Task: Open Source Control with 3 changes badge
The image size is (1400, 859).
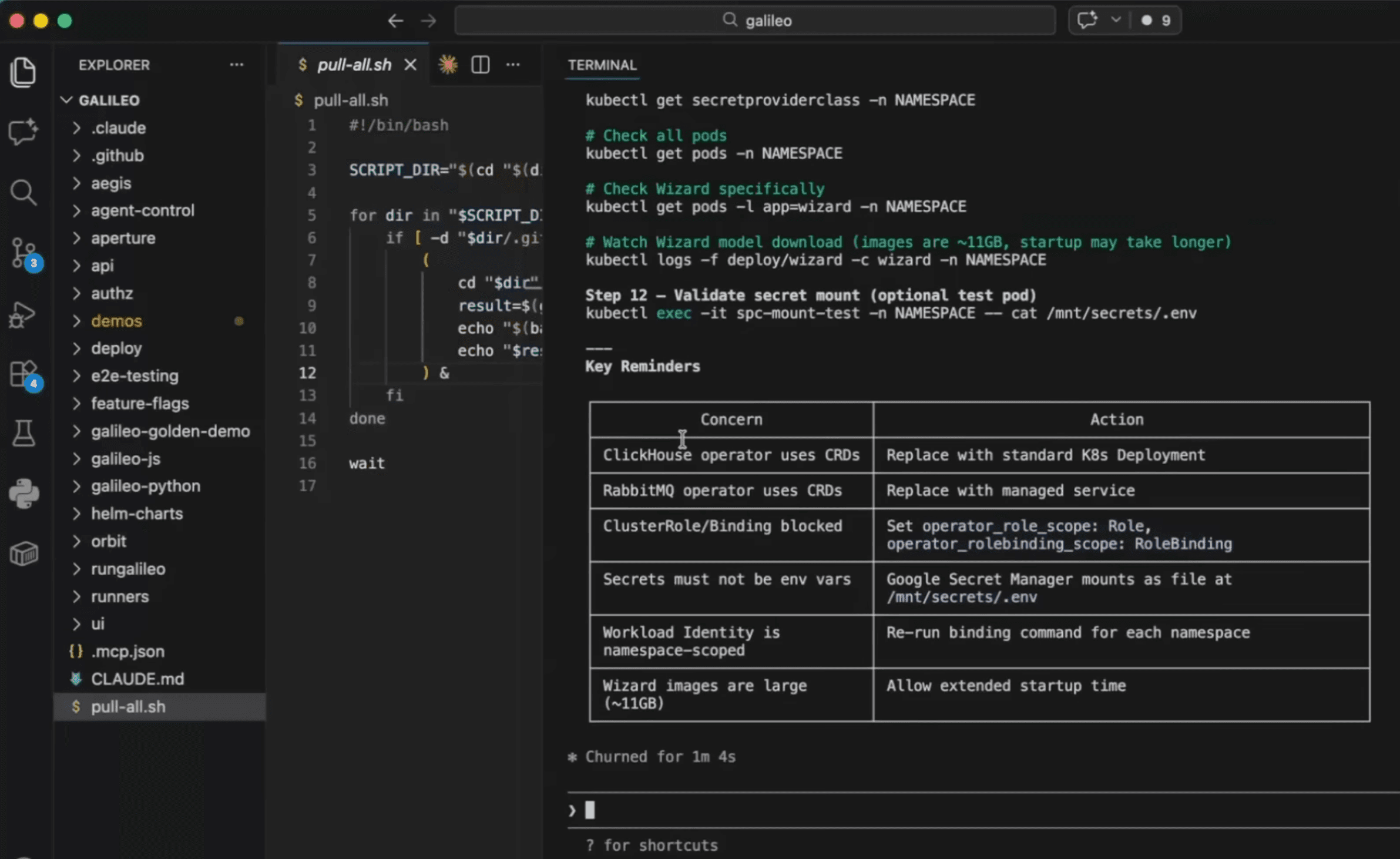Action: pyautogui.click(x=25, y=254)
